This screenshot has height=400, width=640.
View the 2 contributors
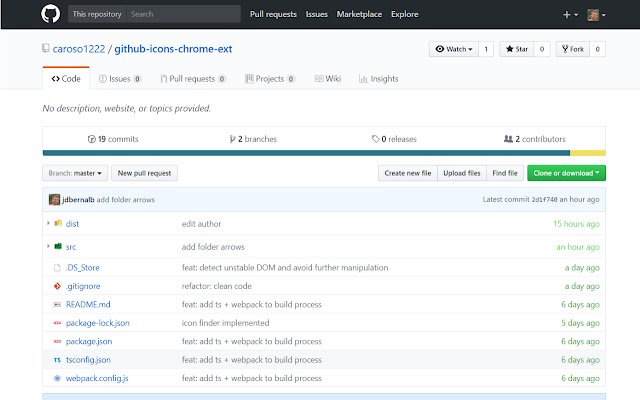coord(535,139)
